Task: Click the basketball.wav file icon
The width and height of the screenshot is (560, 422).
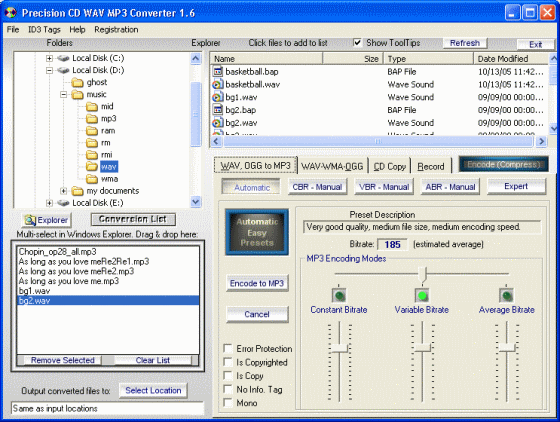Action: [x=218, y=84]
